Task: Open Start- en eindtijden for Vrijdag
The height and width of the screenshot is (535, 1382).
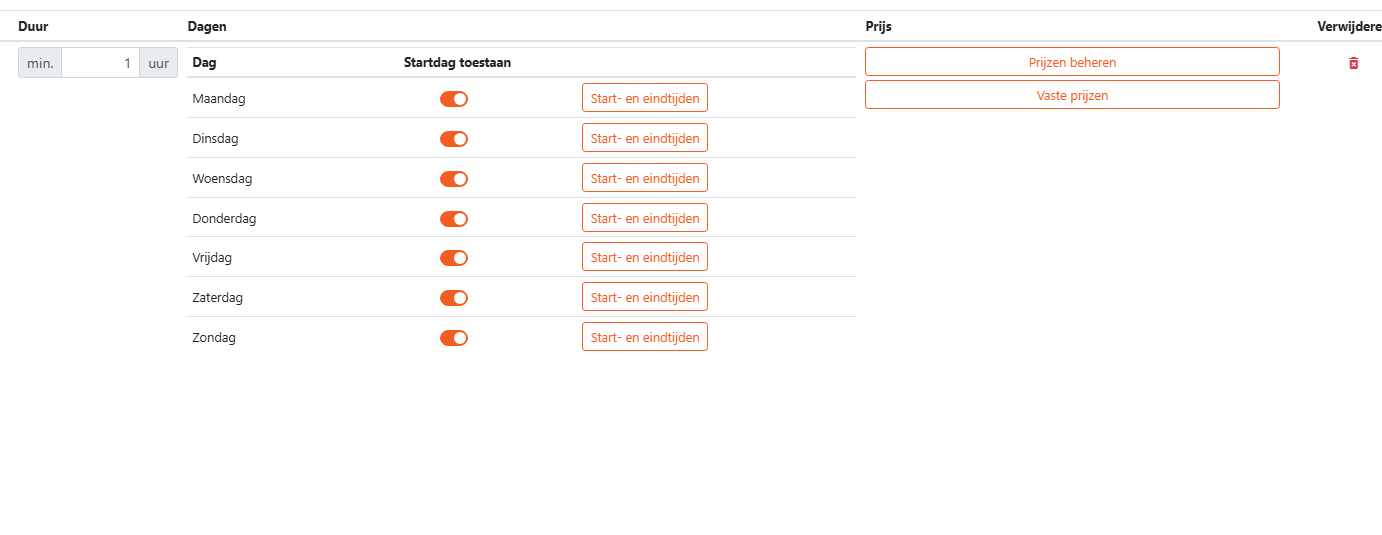Action: pos(645,257)
